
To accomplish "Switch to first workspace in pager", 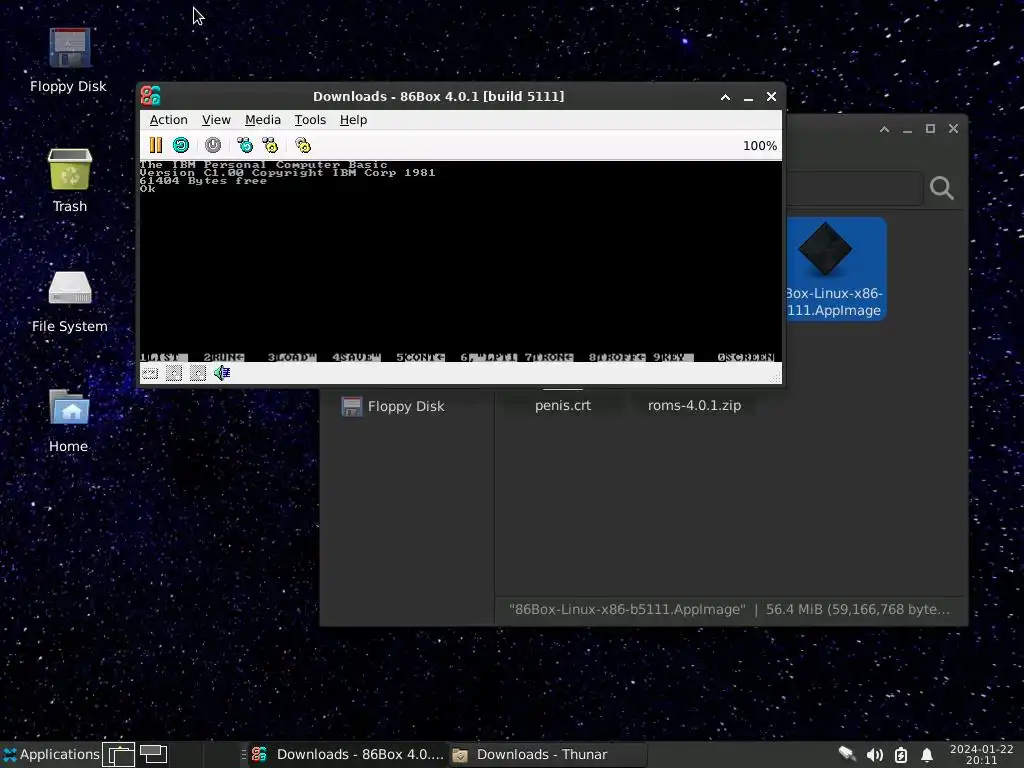I will (119, 754).
